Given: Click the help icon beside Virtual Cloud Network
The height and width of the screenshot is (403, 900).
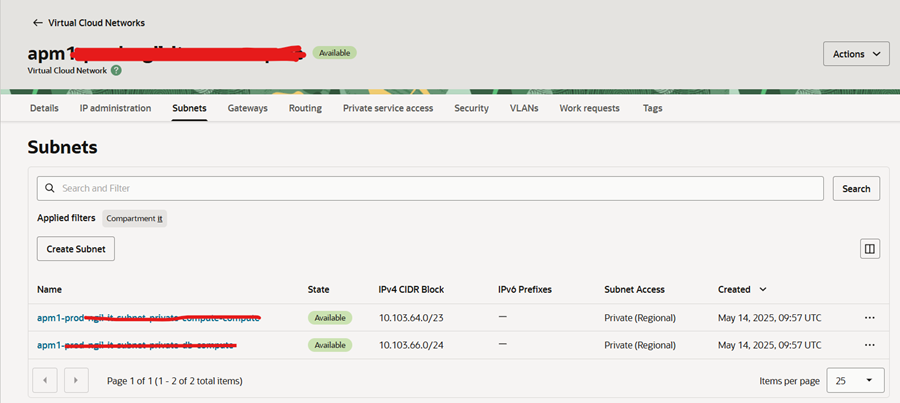Looking at the screenshot, I should point(116,71).
